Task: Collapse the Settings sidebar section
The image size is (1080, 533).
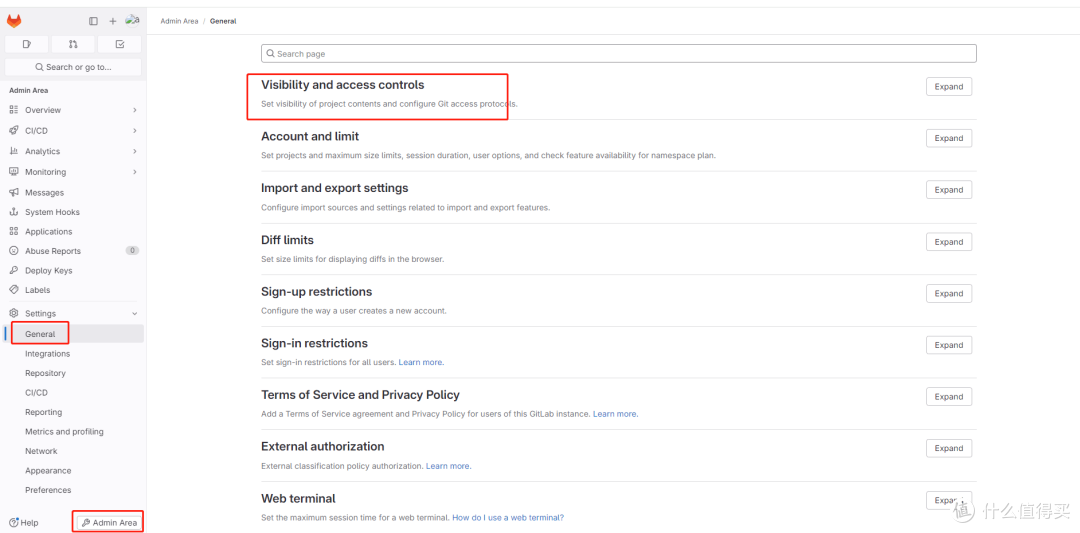Action: tap(73, 313)
